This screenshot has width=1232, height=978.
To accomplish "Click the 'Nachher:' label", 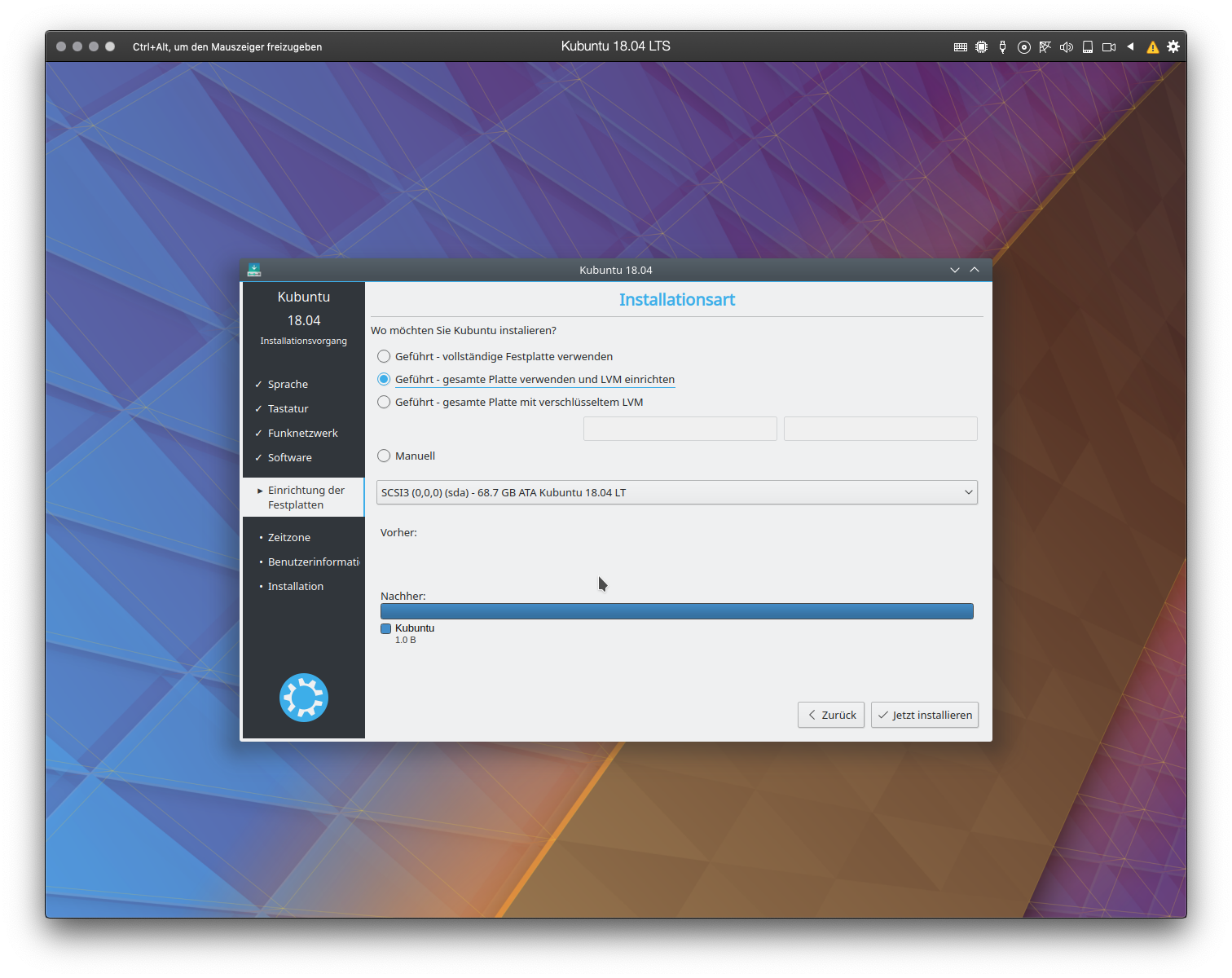I will [x=403, y=596].
